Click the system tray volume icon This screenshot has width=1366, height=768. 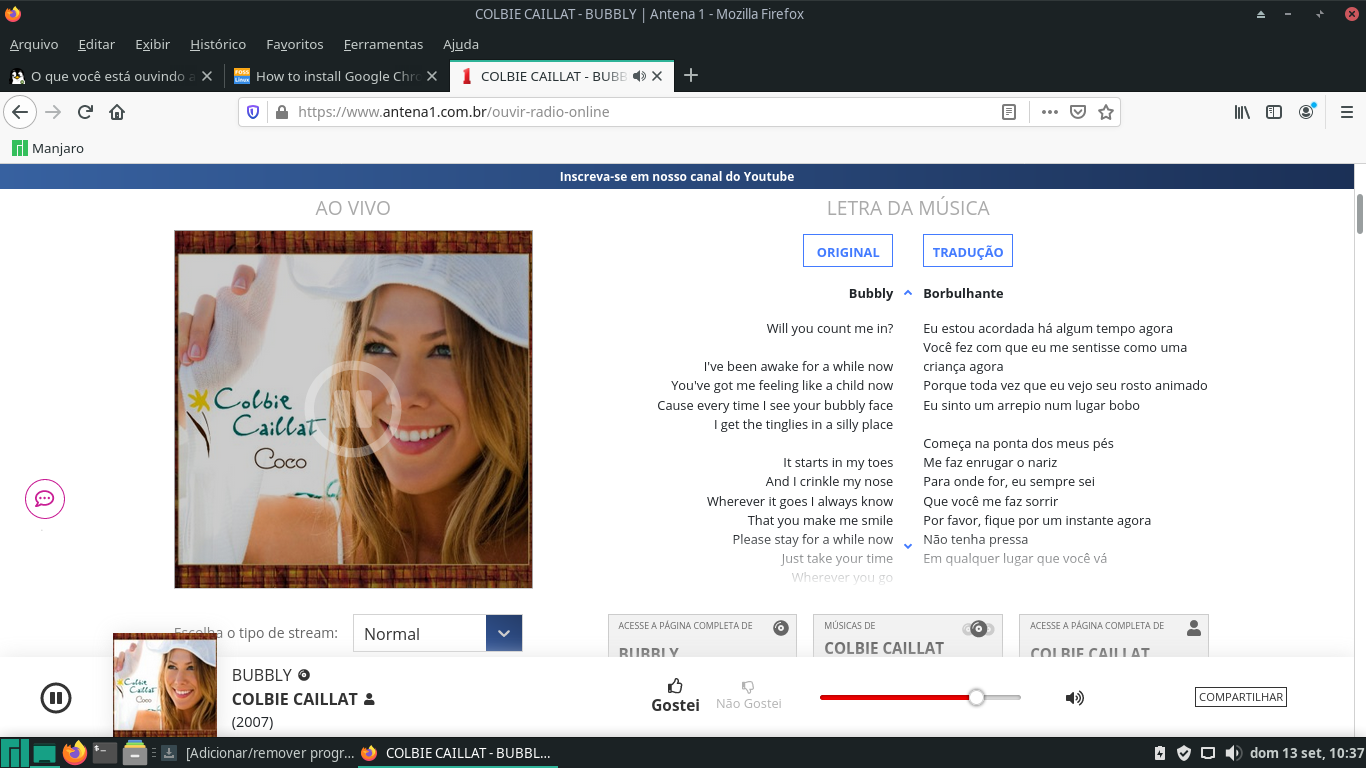pos(1233,753)
